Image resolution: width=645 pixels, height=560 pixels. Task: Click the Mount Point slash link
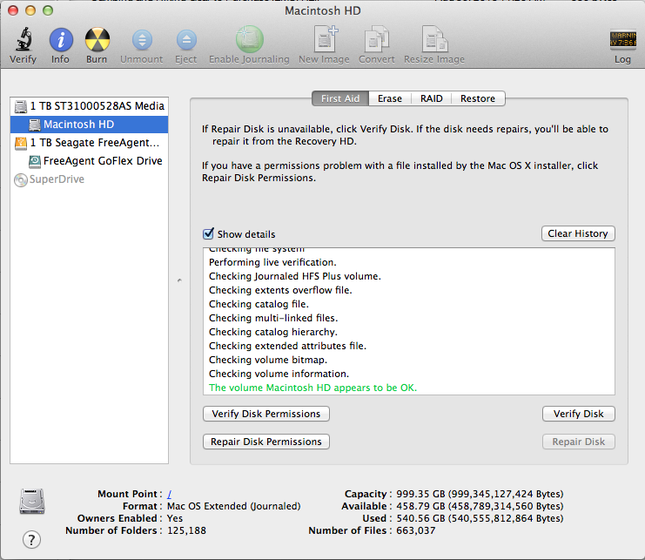[x=169, y=494]
